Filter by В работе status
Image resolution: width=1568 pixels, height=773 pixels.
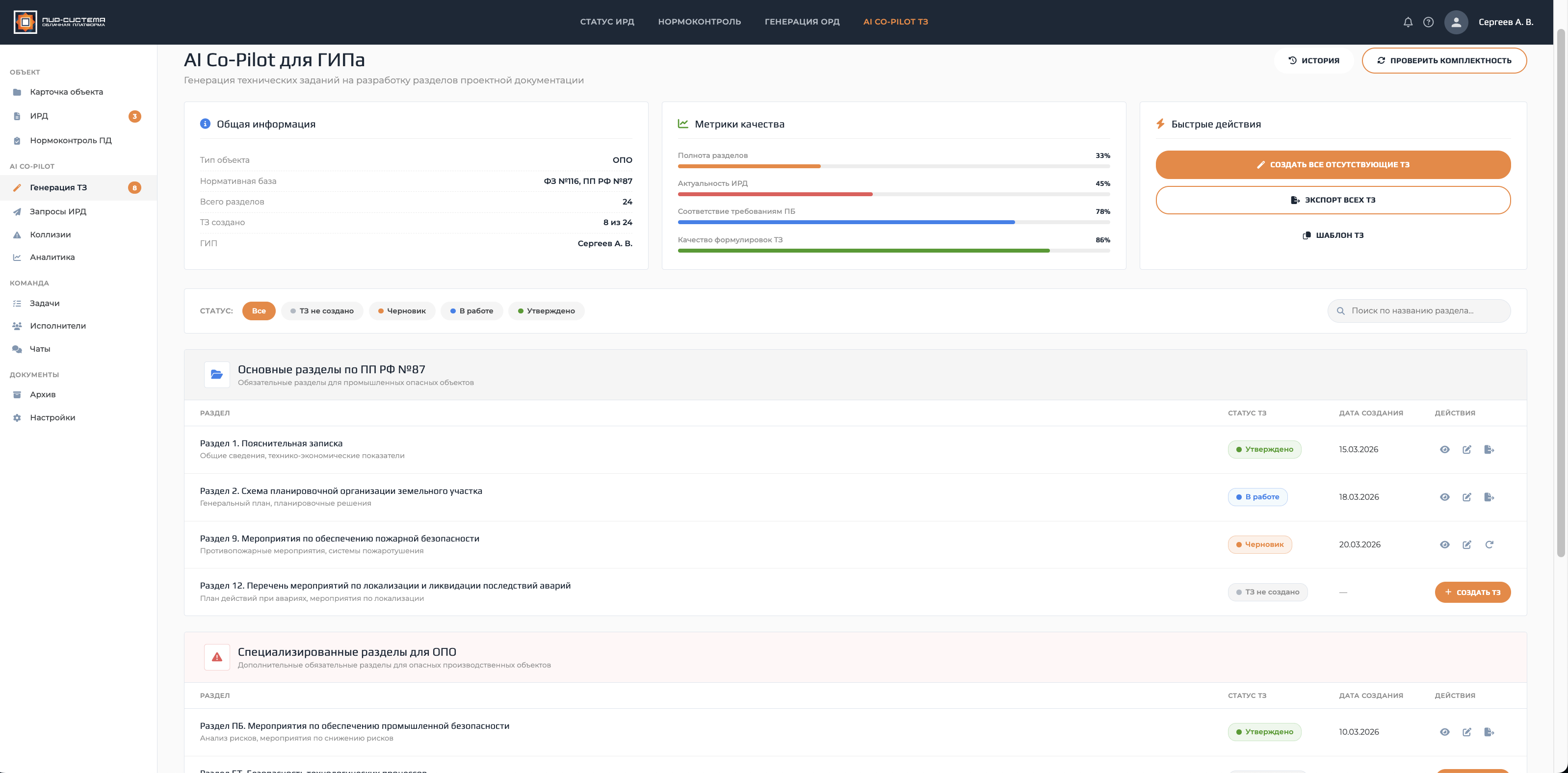[x=472, y=310]
